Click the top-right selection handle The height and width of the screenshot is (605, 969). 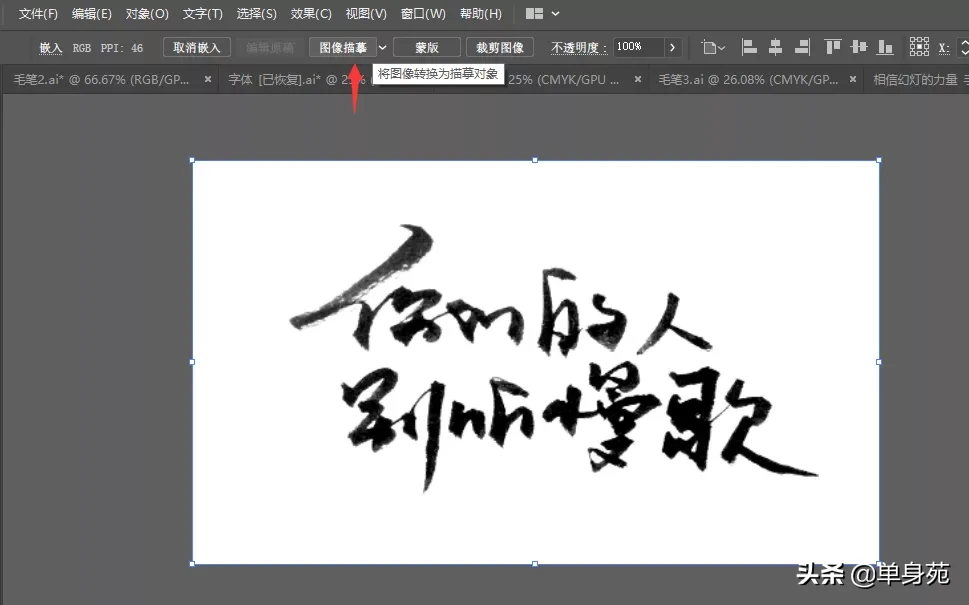[879, 160]
